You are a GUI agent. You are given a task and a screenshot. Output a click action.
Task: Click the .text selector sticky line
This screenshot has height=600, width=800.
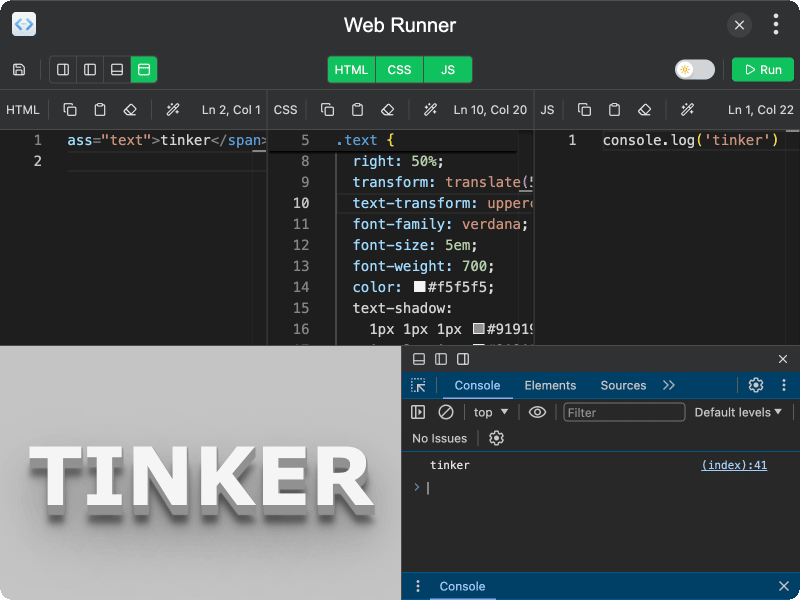pos(365,140)
